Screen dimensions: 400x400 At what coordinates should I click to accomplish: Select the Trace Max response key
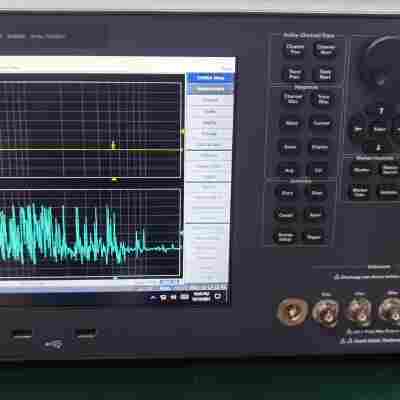[323, 99]
